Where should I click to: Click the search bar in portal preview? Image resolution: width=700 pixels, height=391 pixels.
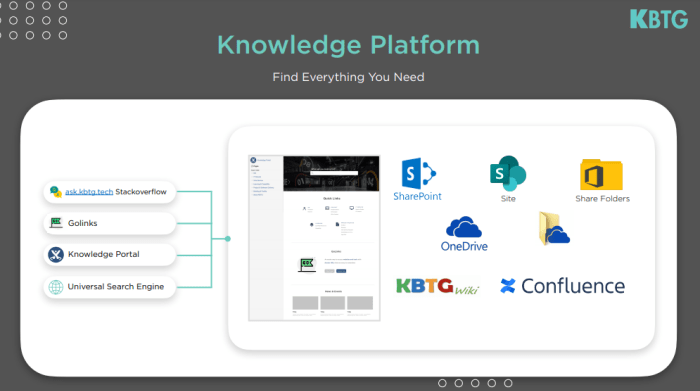334,173
